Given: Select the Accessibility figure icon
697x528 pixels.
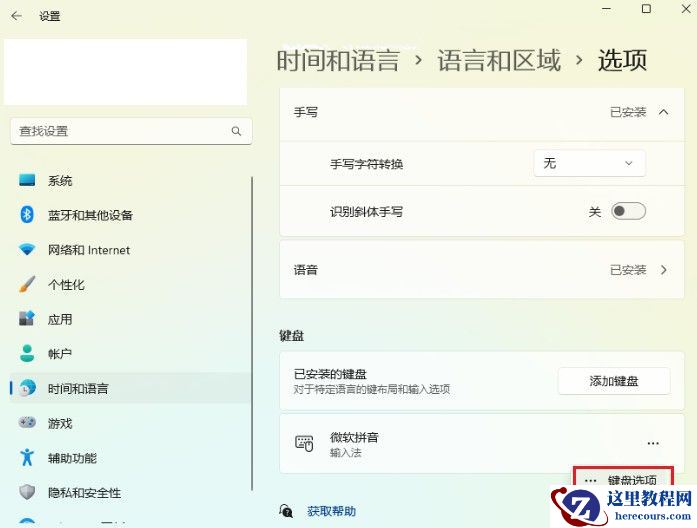Looking at the screenshot, I should coord(27,457).
